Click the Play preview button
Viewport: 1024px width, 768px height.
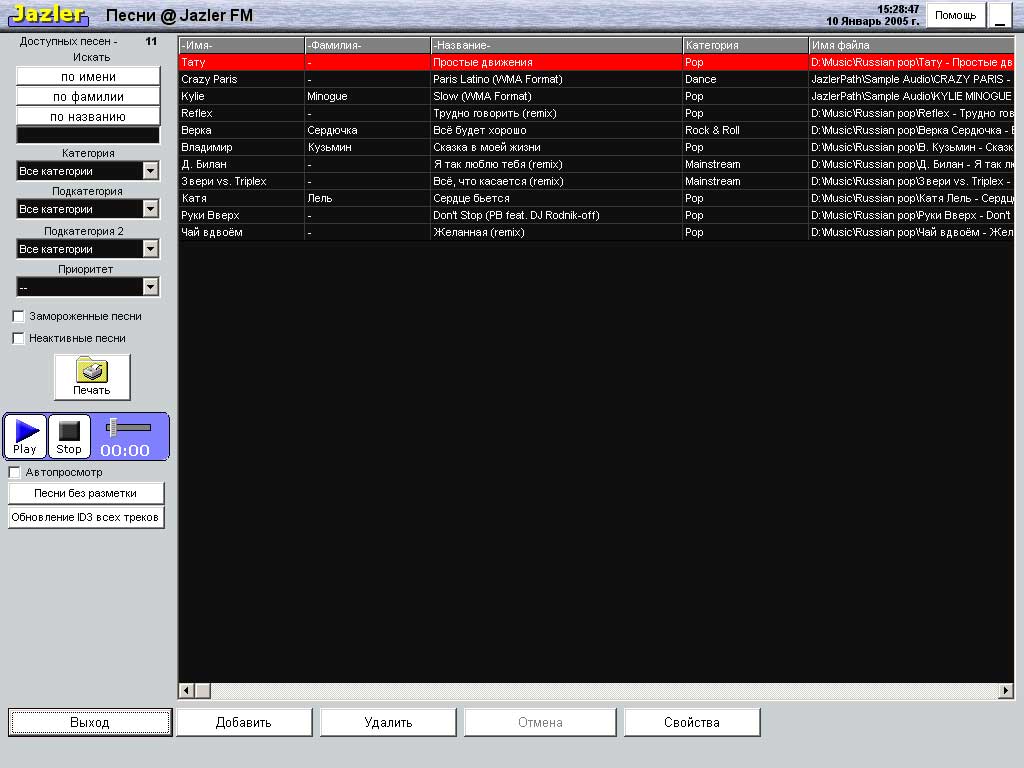tap(25, 436)
